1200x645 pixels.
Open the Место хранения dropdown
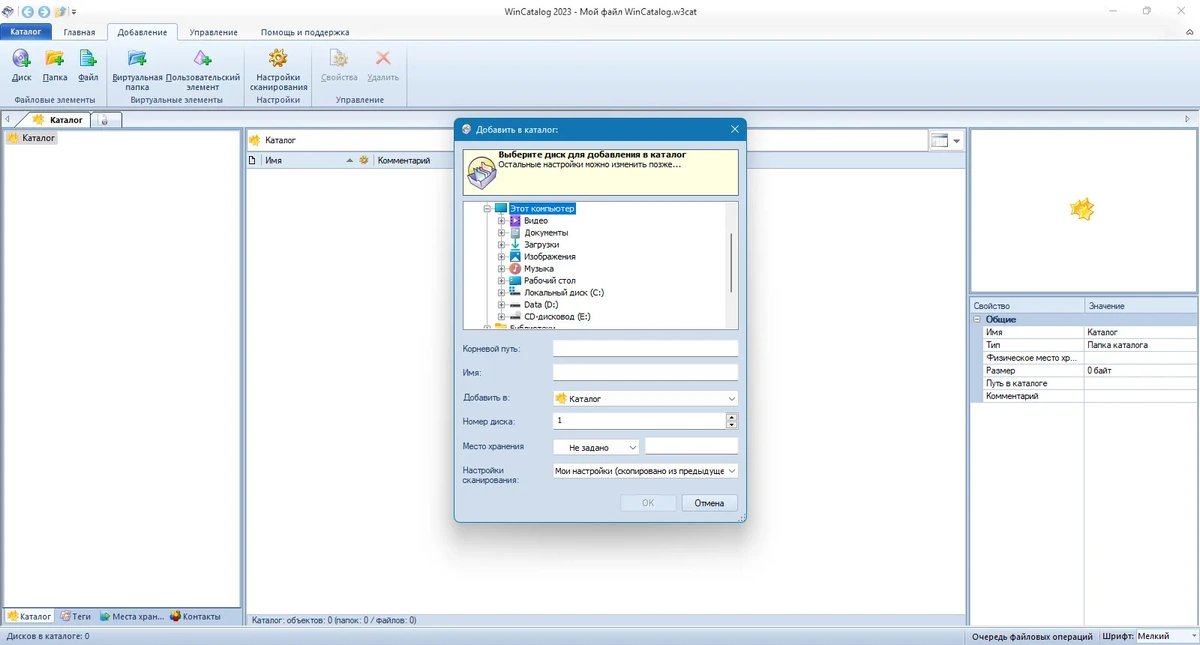[x=596, y=447]
